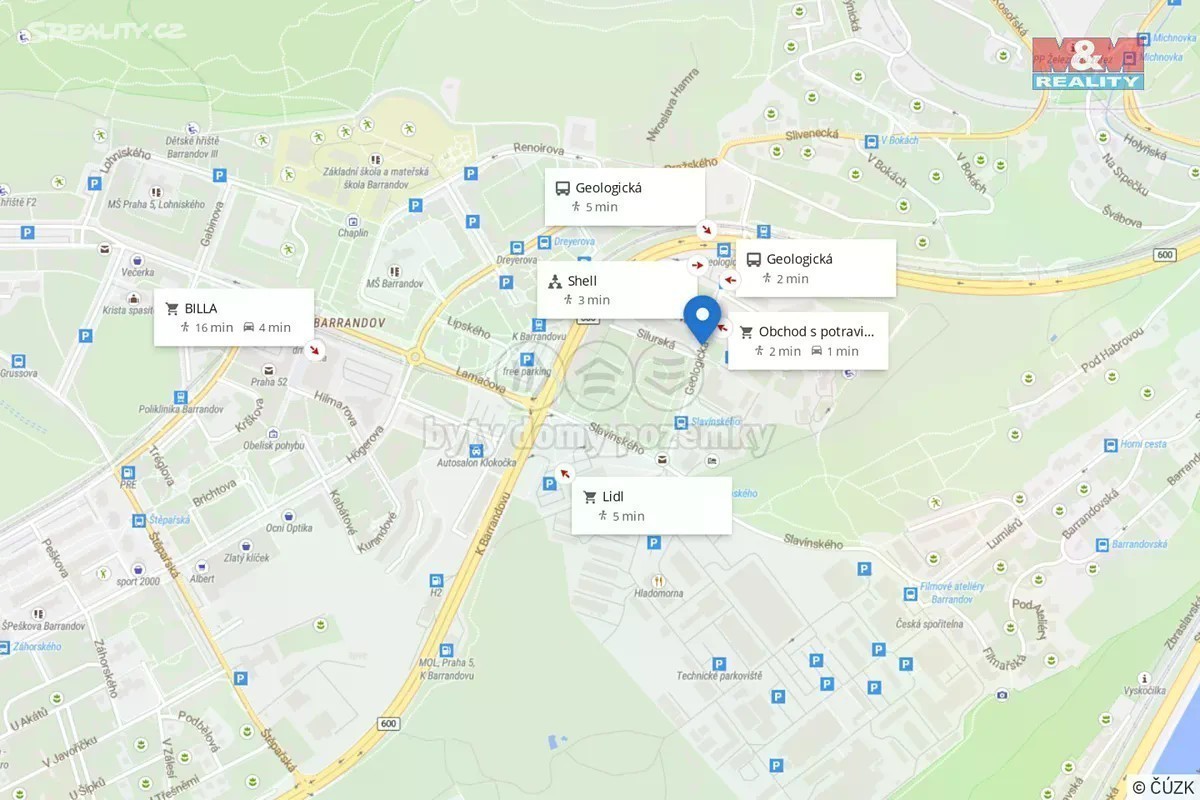Click the Technické parkoviště parking icon

pos(718,662)
